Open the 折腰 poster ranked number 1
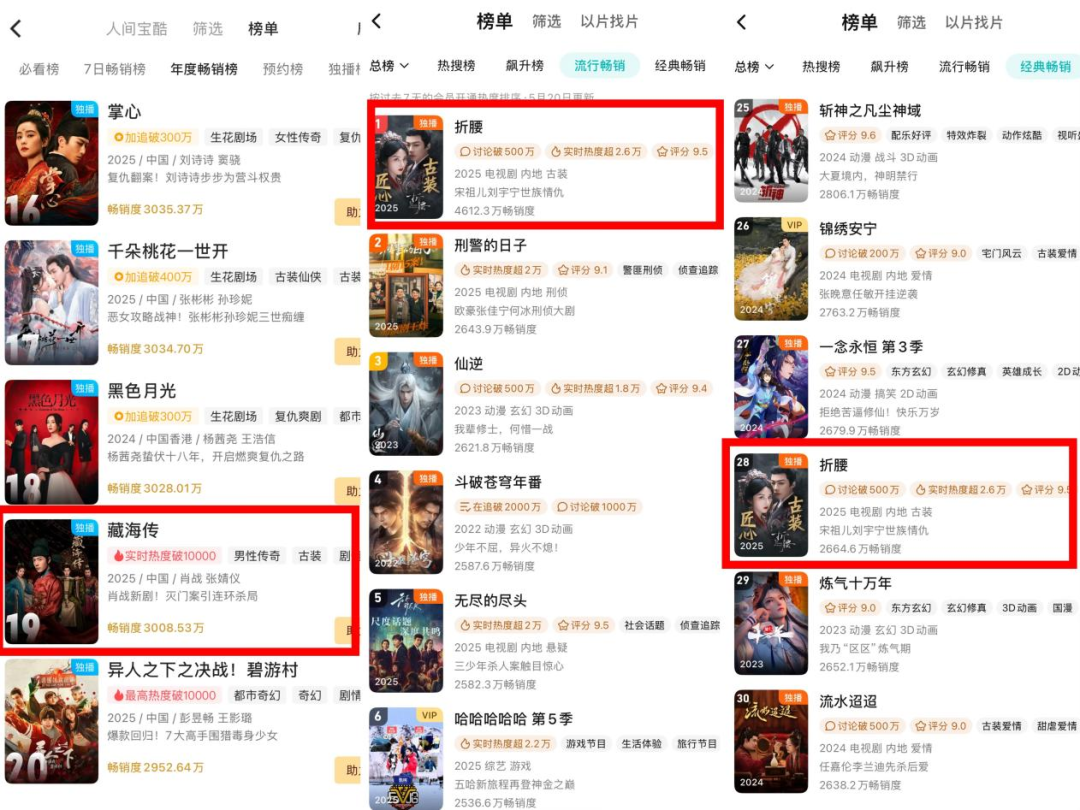The image size is (1080, 810). pyautogui.click(x=406, y=167)
